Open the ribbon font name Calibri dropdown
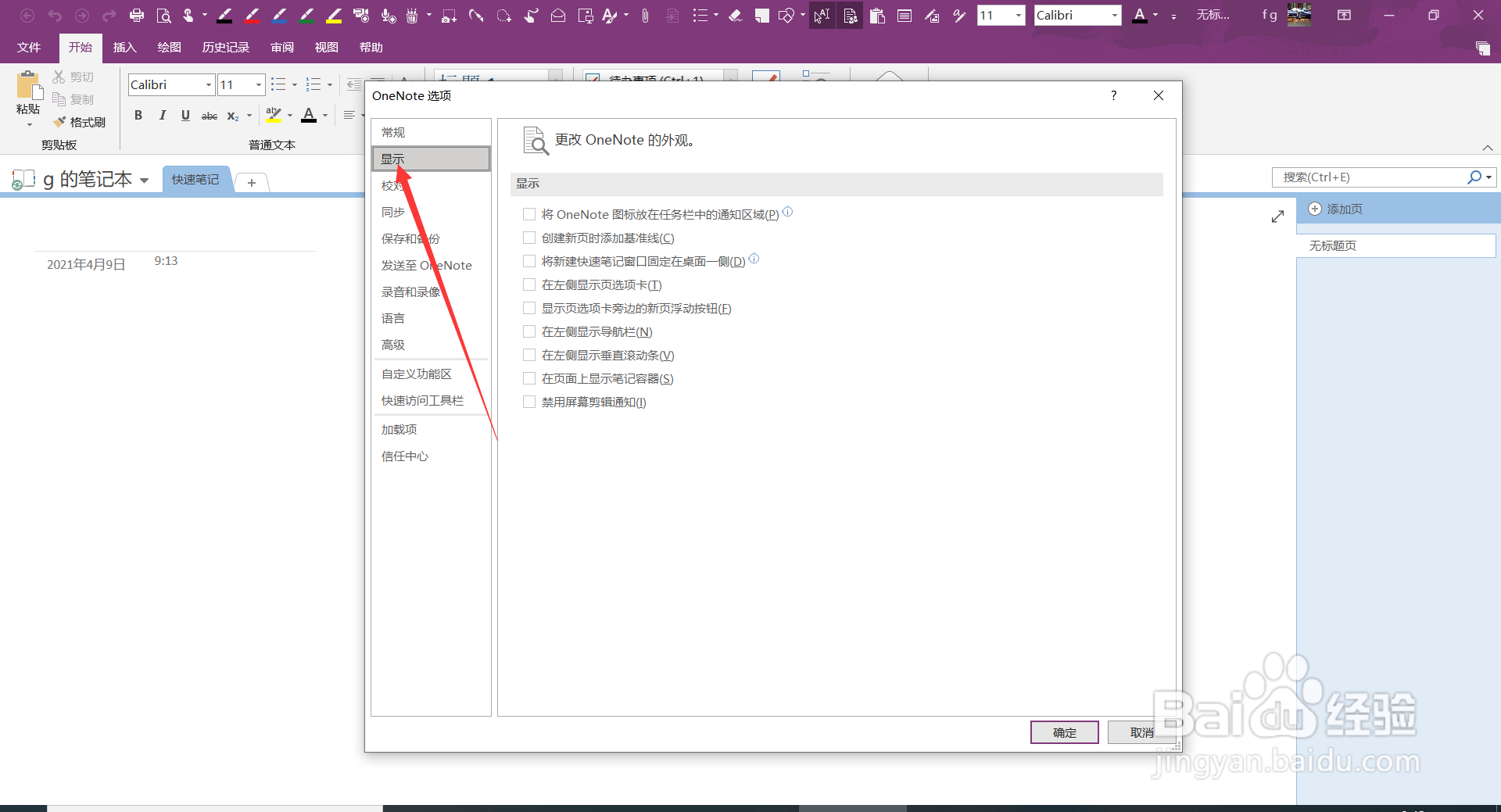 click(209, 84)
